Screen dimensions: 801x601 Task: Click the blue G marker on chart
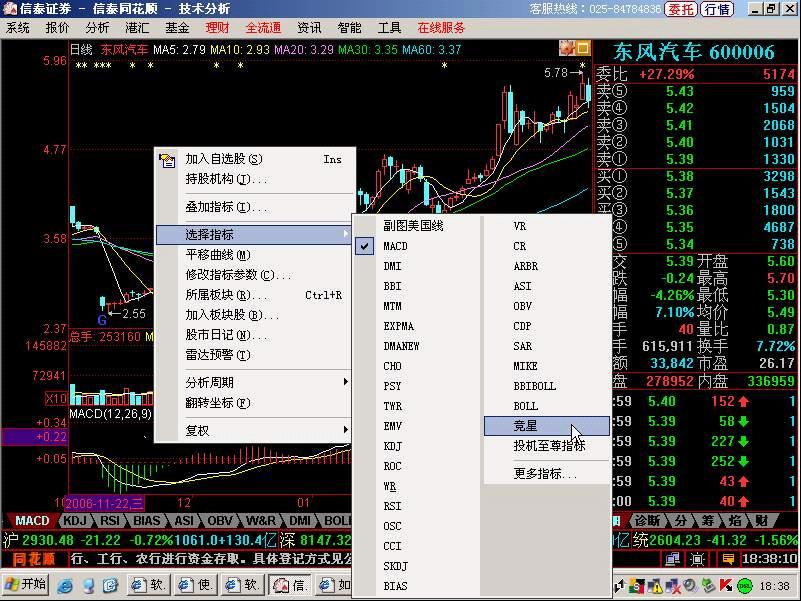102,320
